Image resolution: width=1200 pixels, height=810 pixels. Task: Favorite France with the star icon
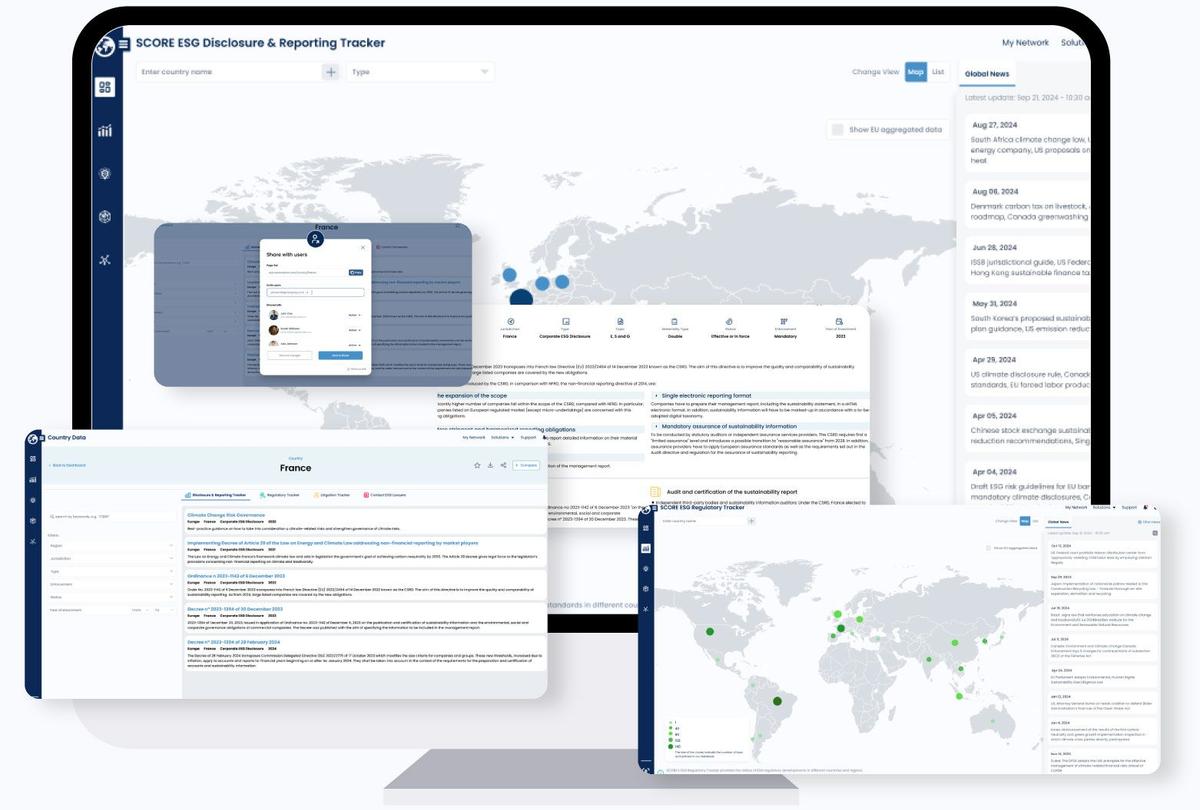click(477, 465)
